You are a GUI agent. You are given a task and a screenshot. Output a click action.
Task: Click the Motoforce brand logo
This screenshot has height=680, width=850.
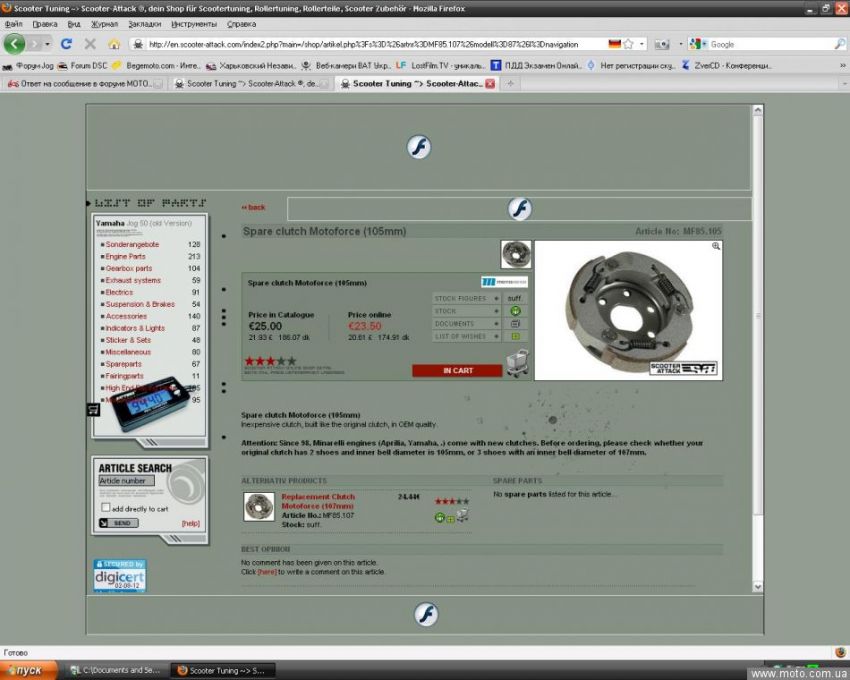tap(504, 282)
